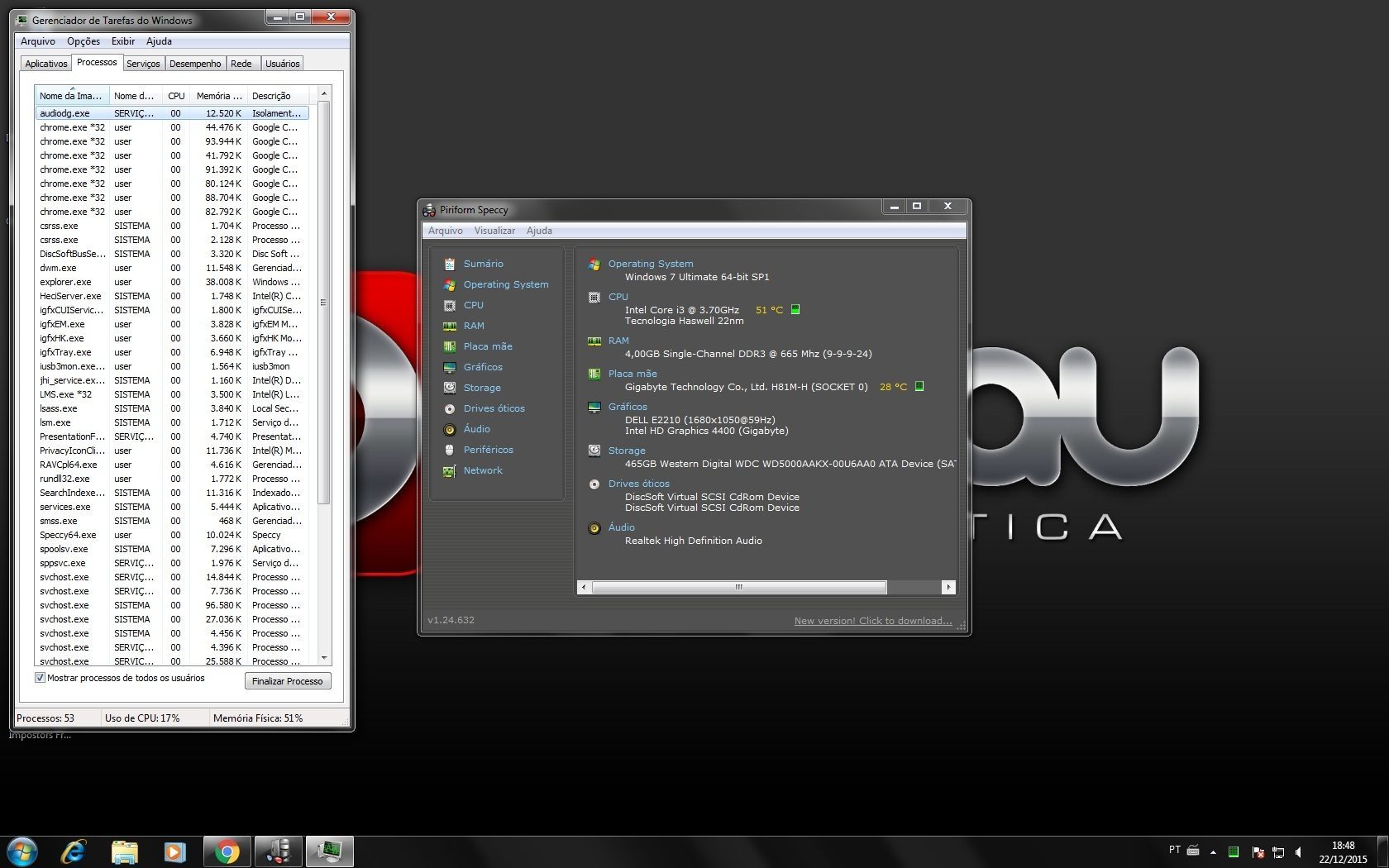This screenshot has width=1389, height=868.
Task: Sort processes by CPU column header
Action: (176, 96)
